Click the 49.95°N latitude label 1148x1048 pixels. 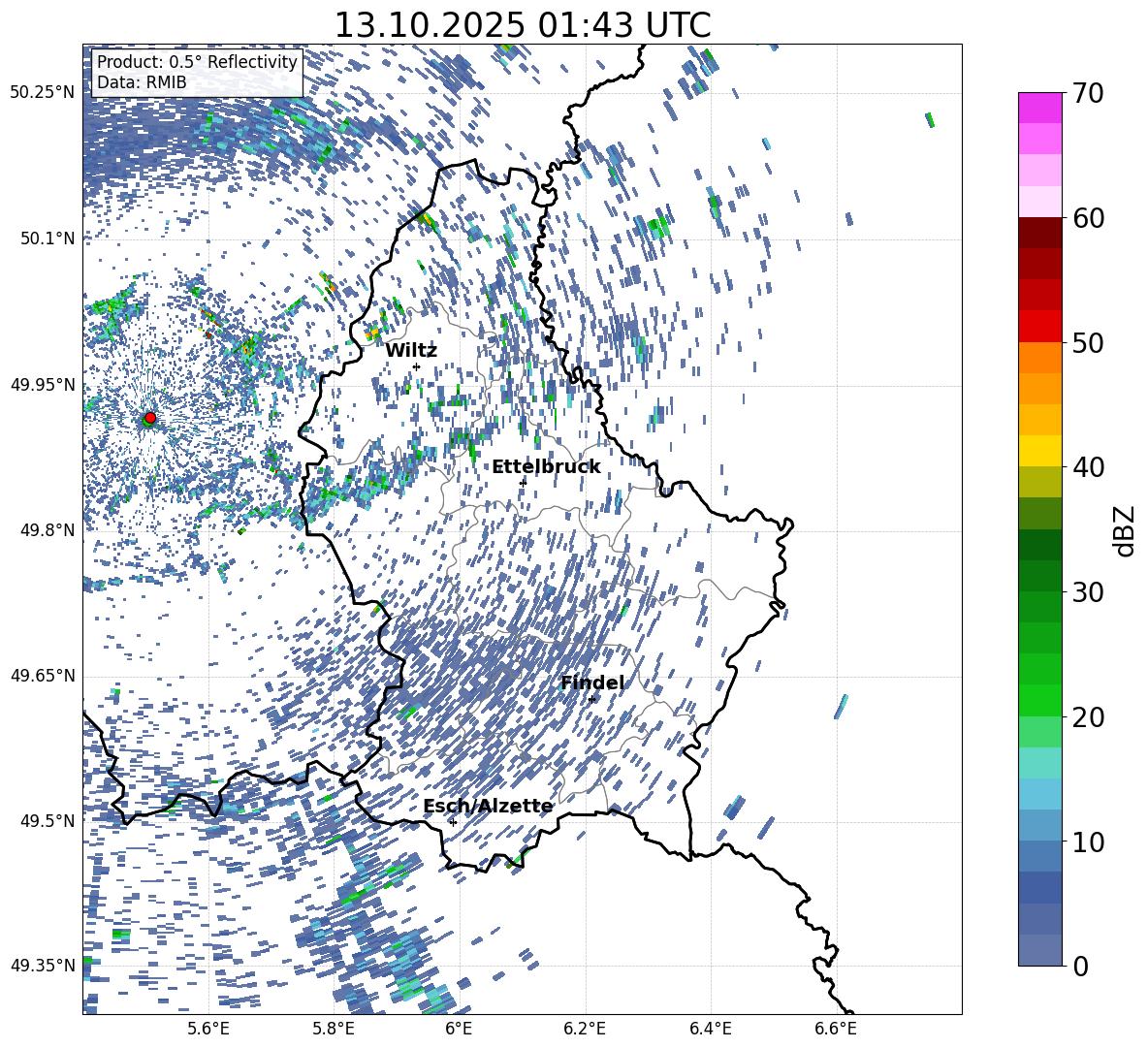click(43, 385)
